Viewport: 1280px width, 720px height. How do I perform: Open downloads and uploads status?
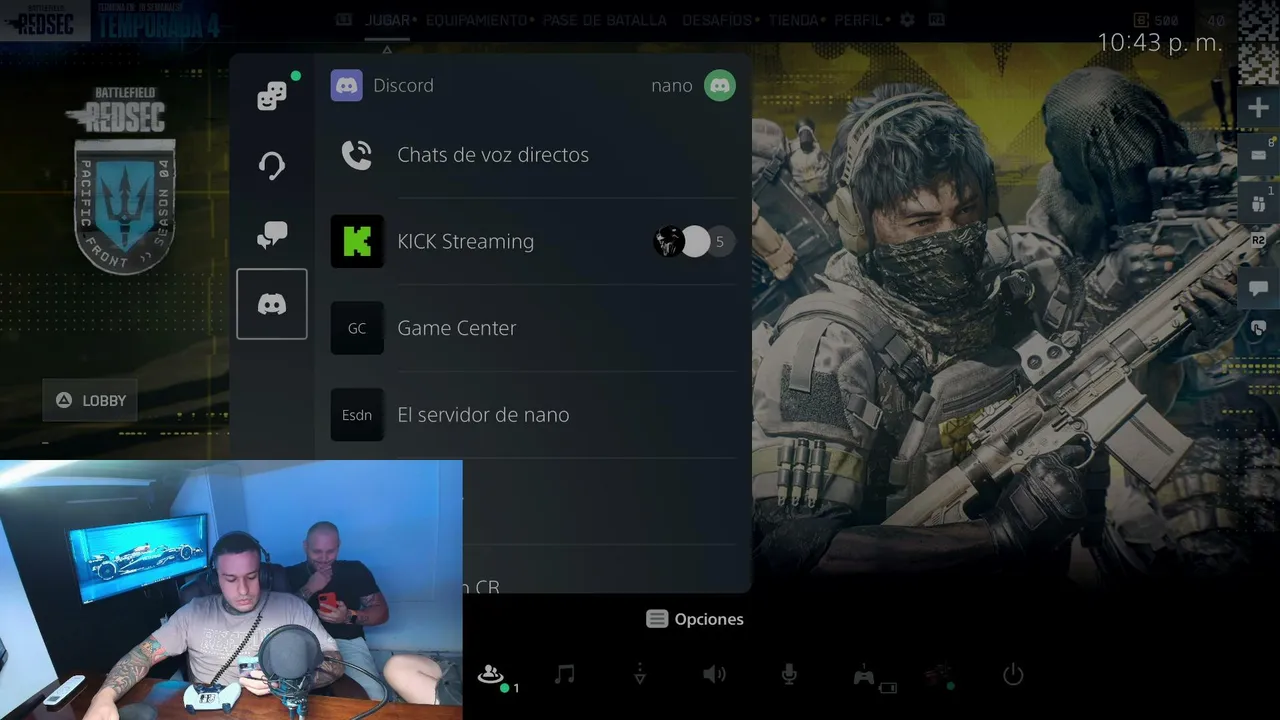tap(640, 675)
